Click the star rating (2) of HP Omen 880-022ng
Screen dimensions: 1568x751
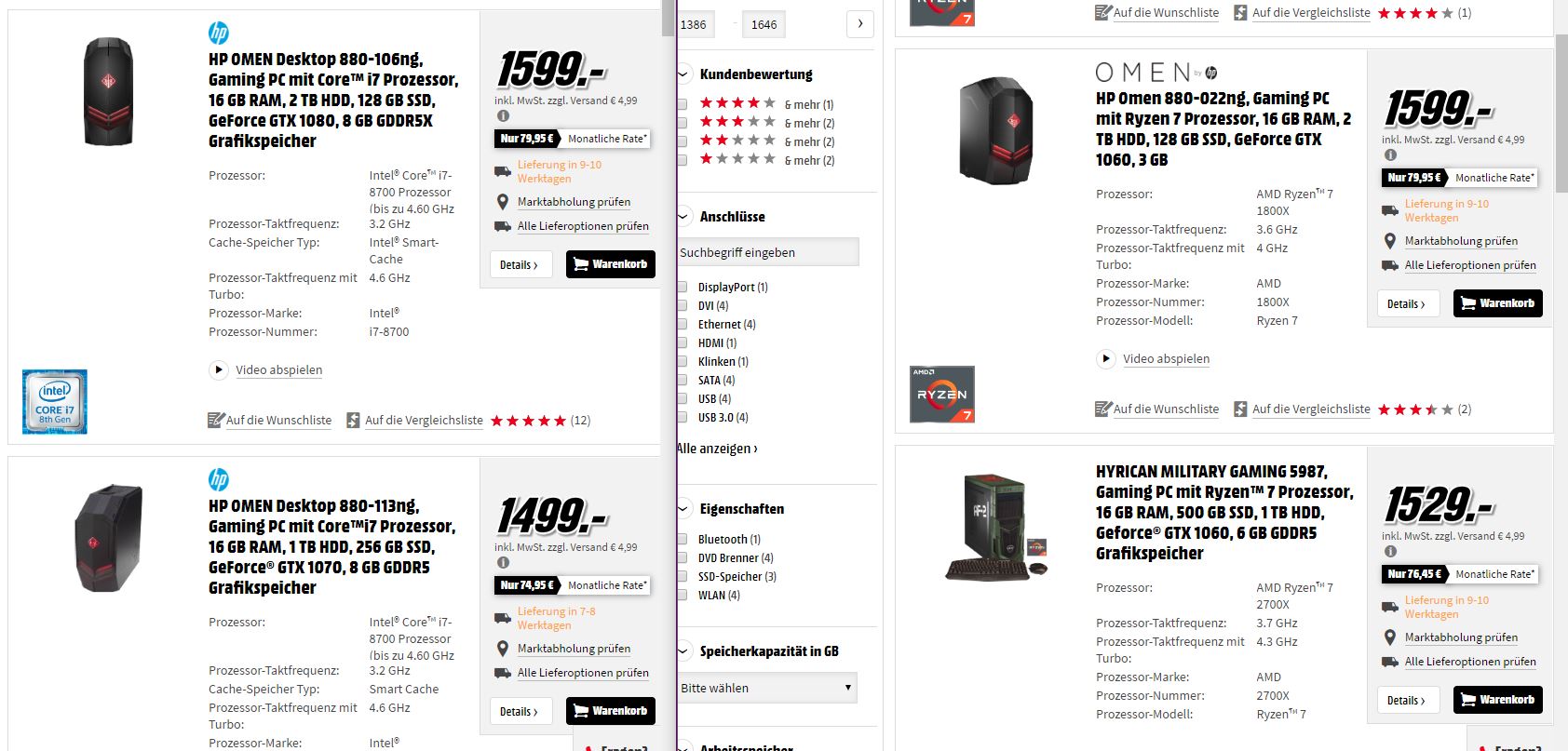[1416, 409]
